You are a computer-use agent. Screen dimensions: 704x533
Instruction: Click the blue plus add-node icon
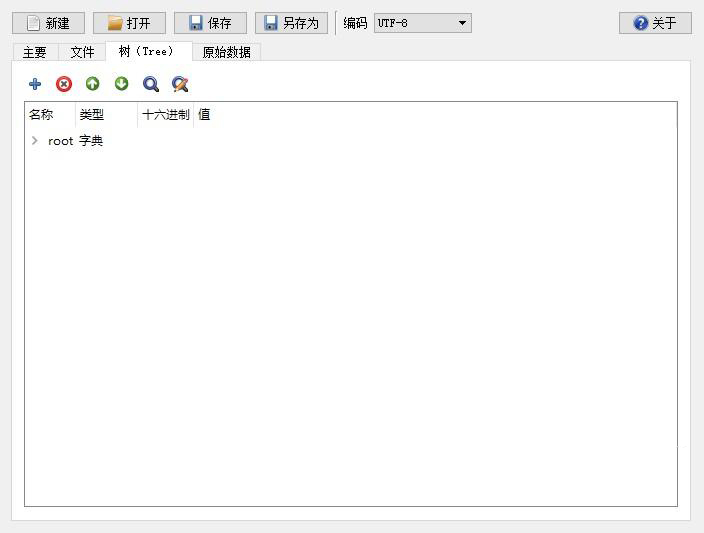coord(35,84)
